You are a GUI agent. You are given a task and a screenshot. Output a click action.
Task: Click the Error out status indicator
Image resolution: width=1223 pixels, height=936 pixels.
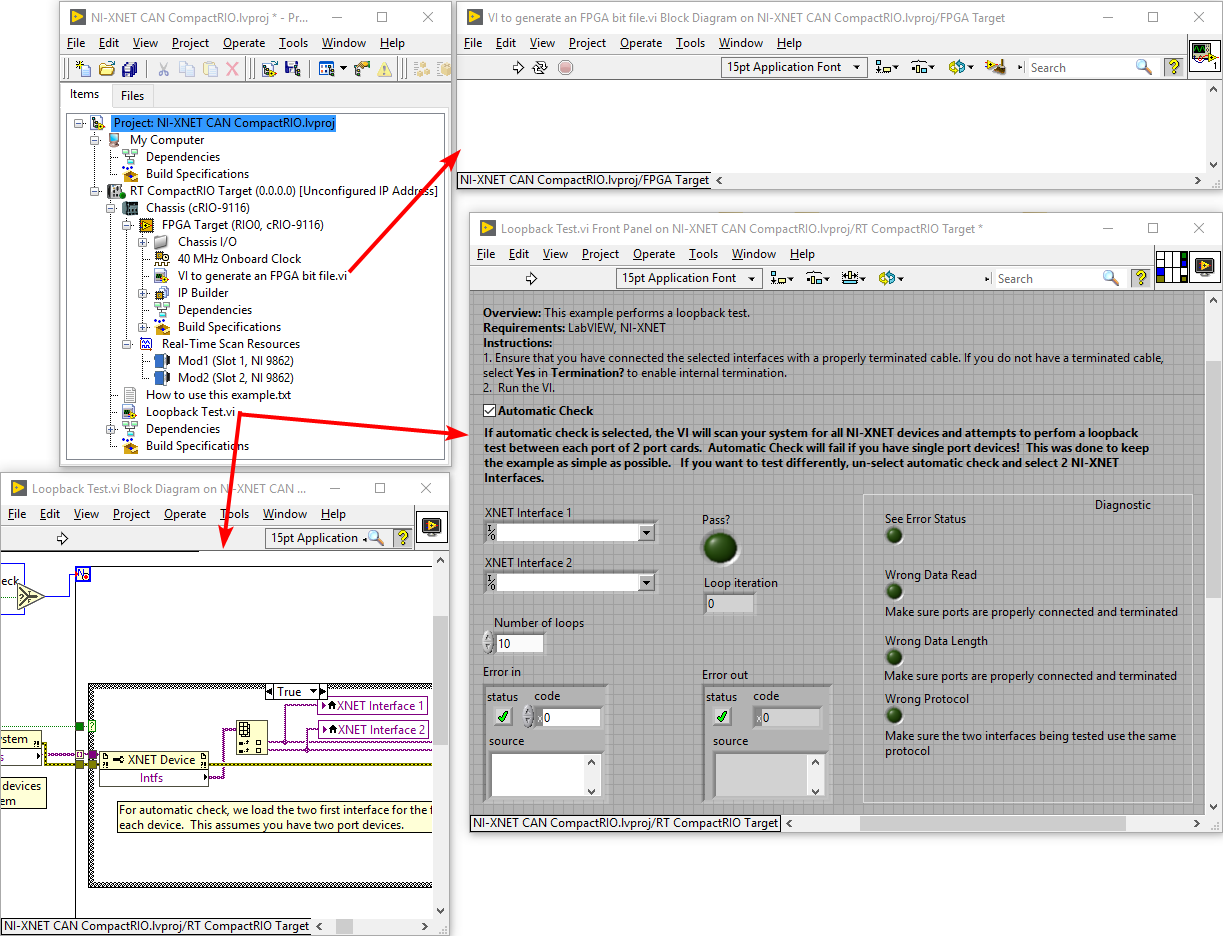point(722,716)
